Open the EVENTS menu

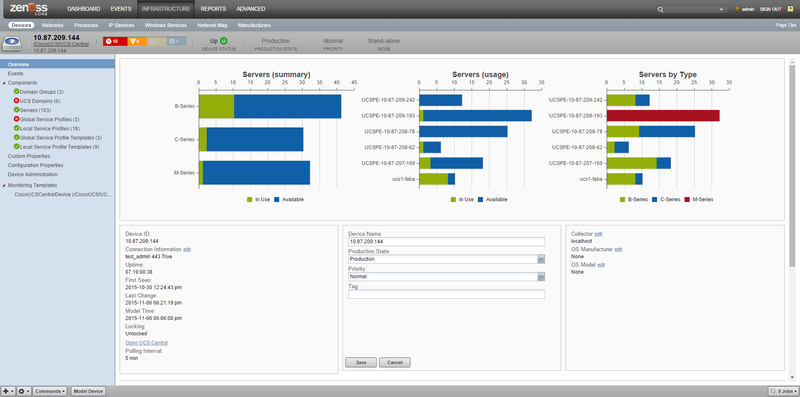pos(121,9)
